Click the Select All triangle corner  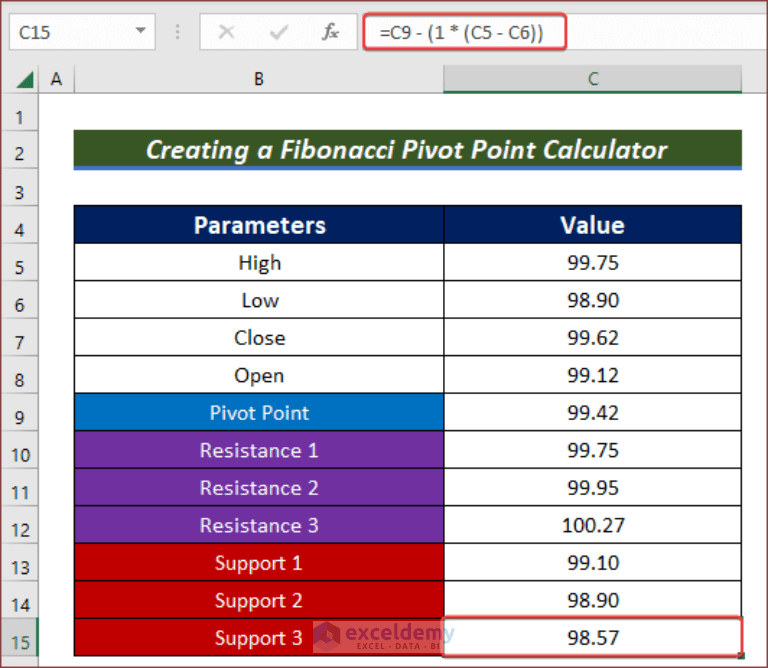tap(24, 79)
